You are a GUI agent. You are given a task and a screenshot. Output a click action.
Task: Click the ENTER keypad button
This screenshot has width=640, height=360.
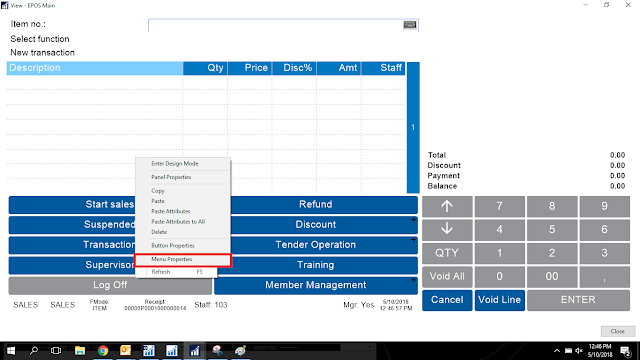pos(578,300)
